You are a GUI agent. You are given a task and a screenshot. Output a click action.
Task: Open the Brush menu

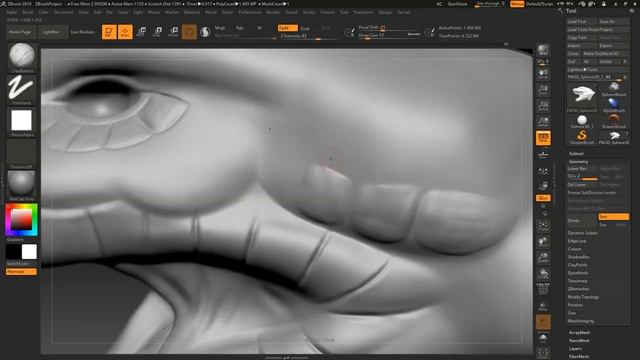coord(28,12)
